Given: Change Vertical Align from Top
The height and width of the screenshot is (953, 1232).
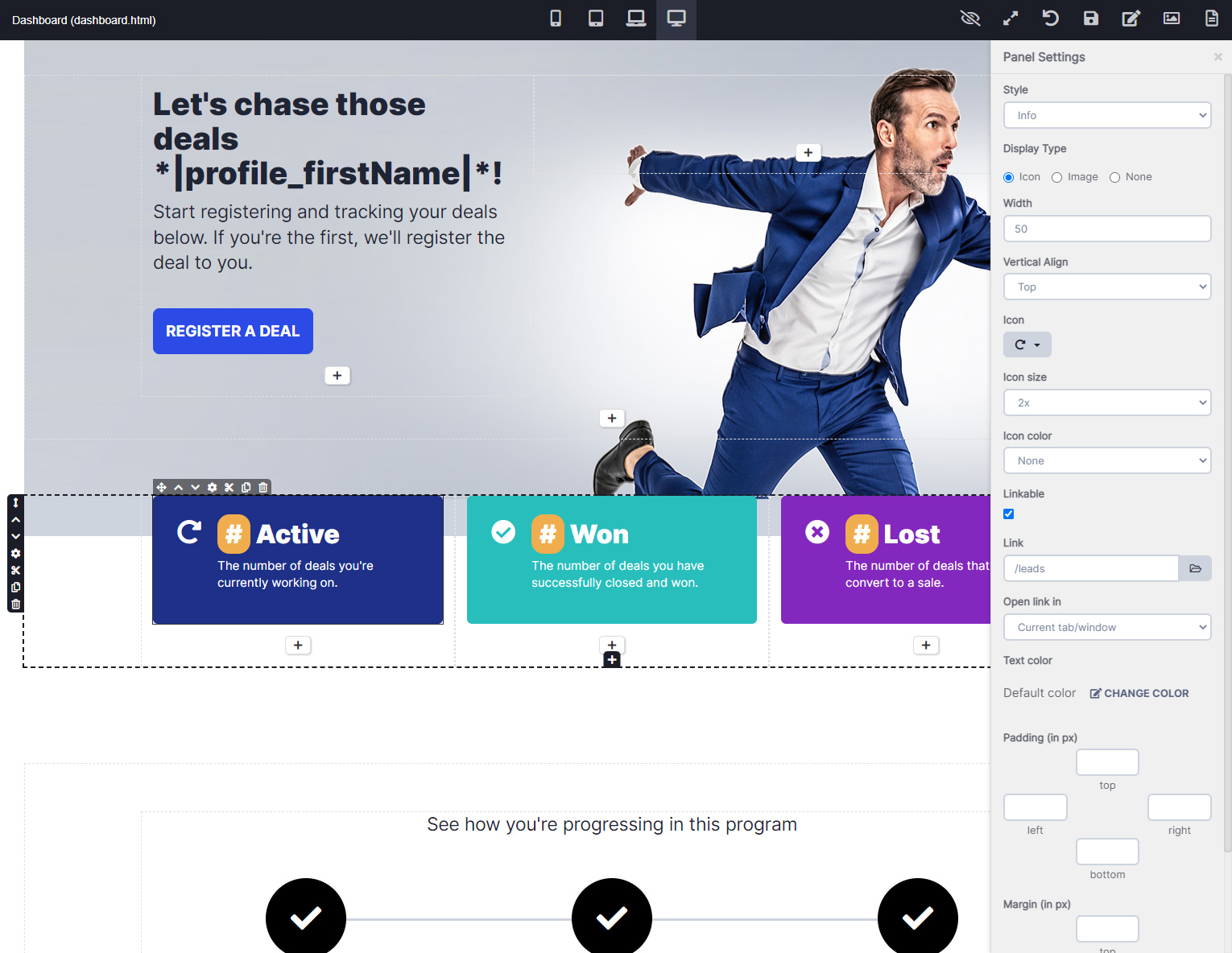Looking at the screenshot, I should coord(1106,287).
